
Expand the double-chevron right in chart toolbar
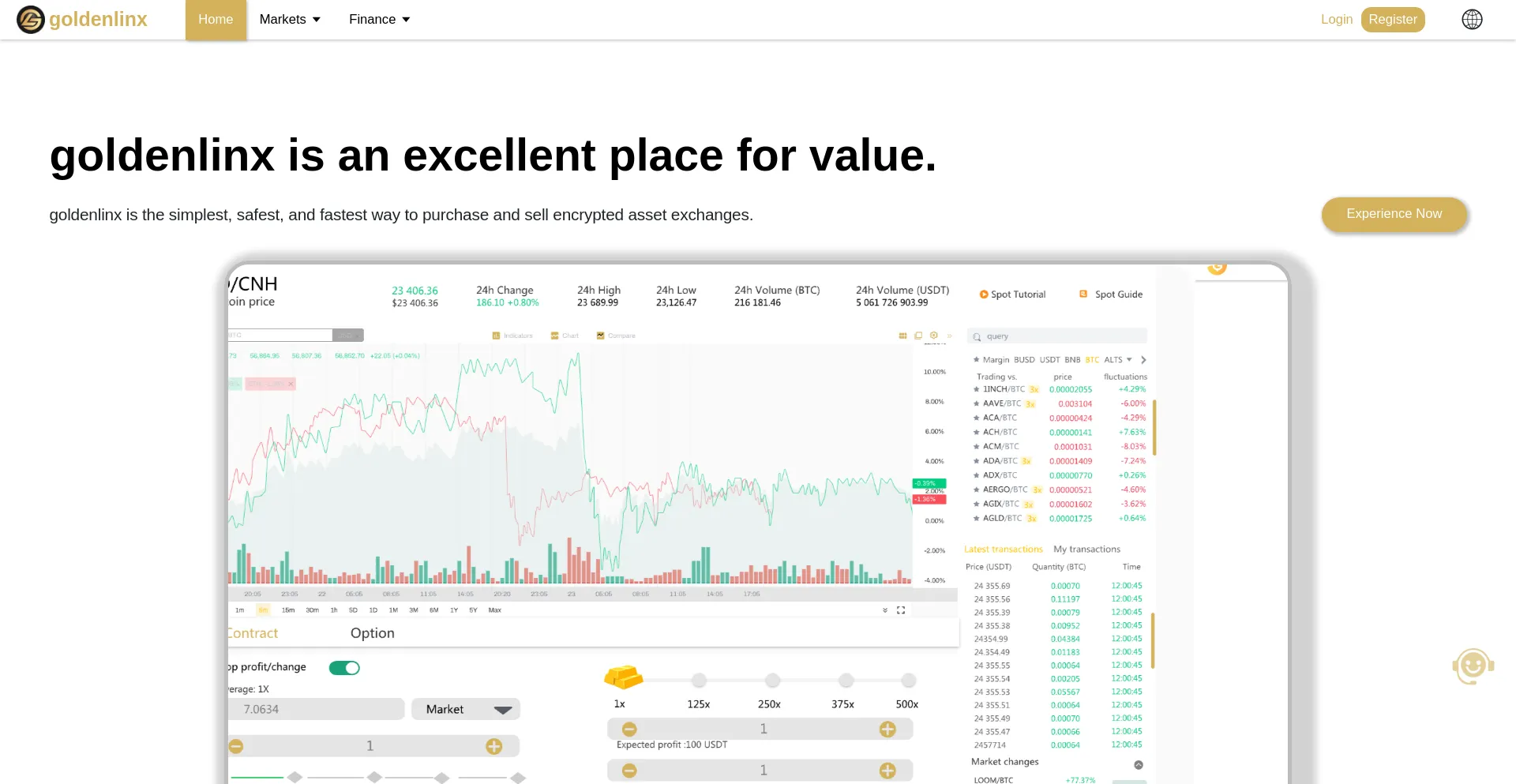tap(950, 336)
